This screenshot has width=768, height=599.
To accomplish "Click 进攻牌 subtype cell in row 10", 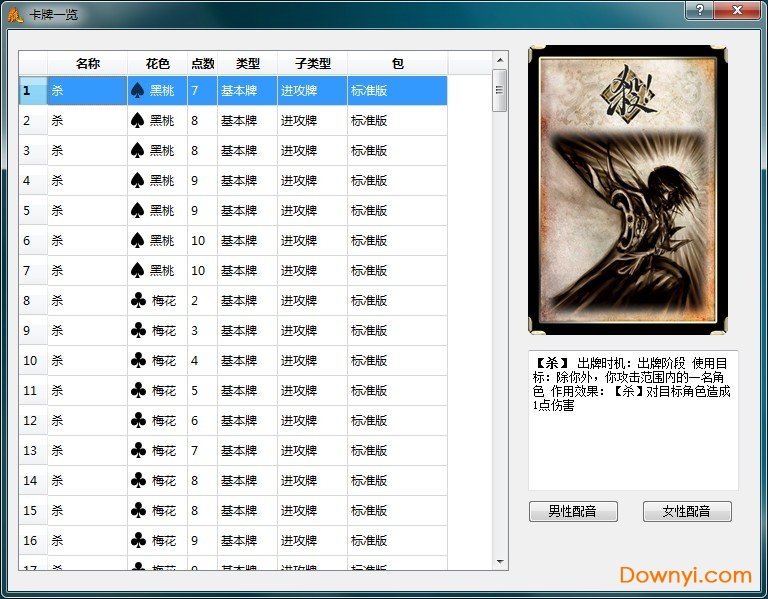I will [312, 360].
